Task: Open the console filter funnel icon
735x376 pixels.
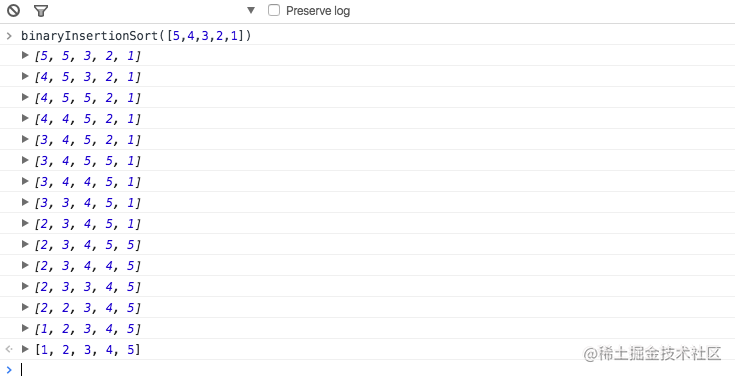Action: 41,11
